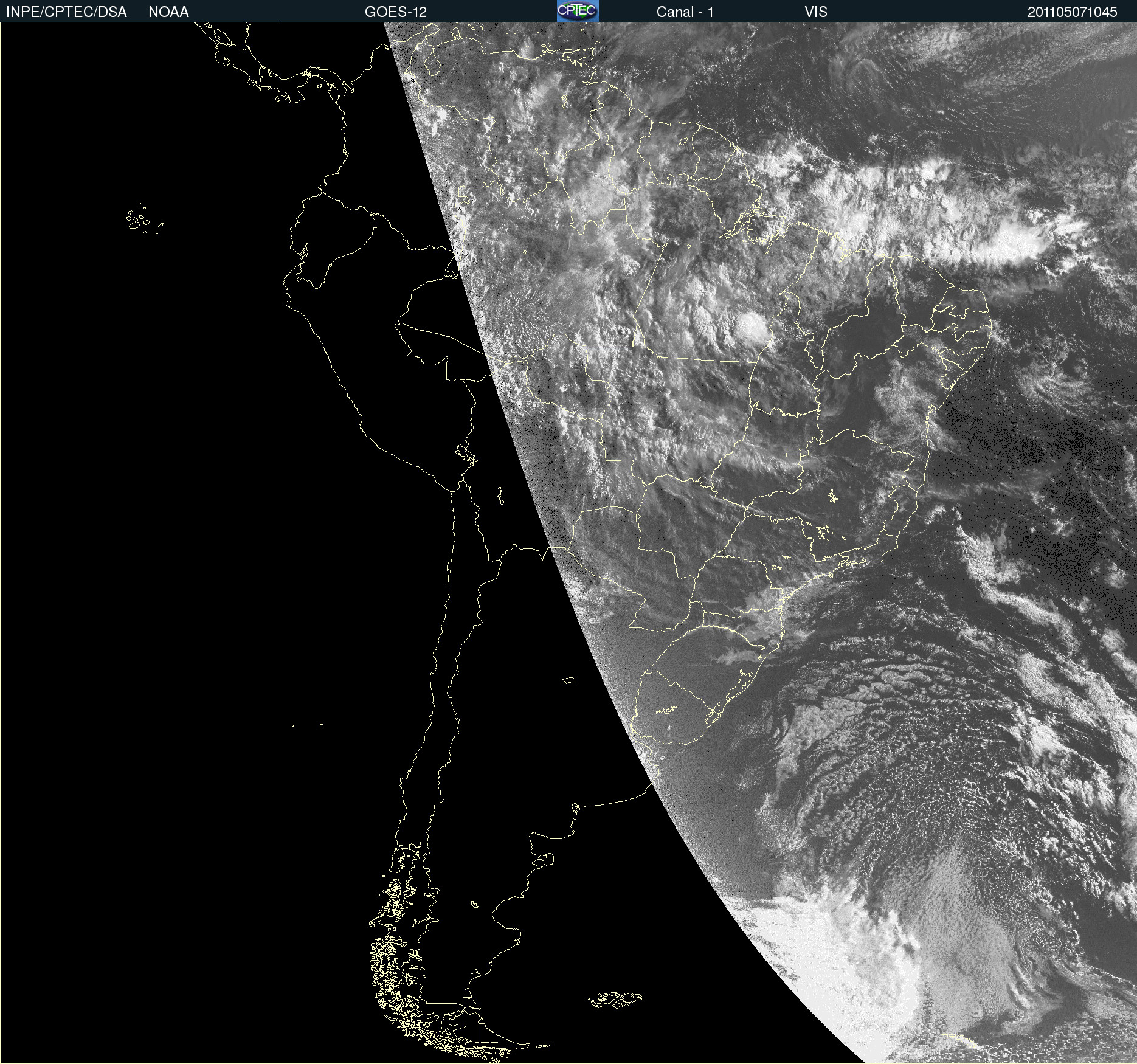Click the 201105071045 timestamp
Screen dimensions: 1137x1064
[1072, 12]
